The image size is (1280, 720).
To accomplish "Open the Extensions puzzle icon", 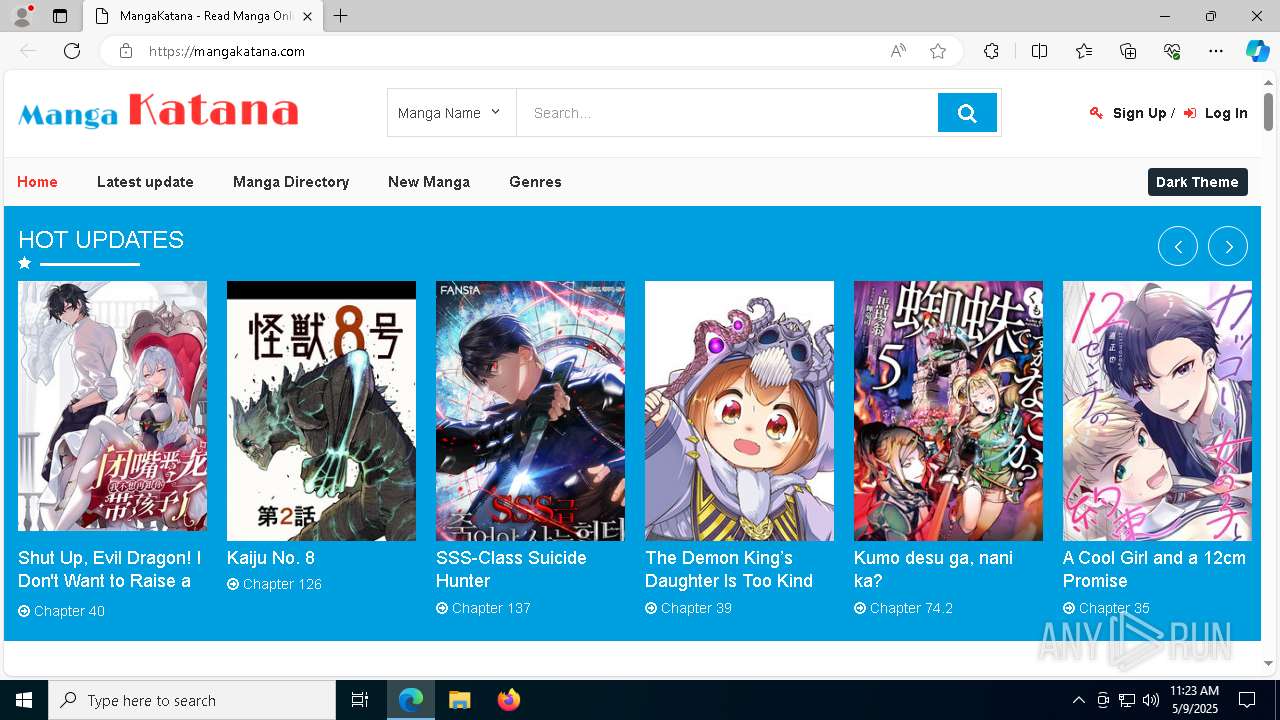I will [x=991, y=51].
